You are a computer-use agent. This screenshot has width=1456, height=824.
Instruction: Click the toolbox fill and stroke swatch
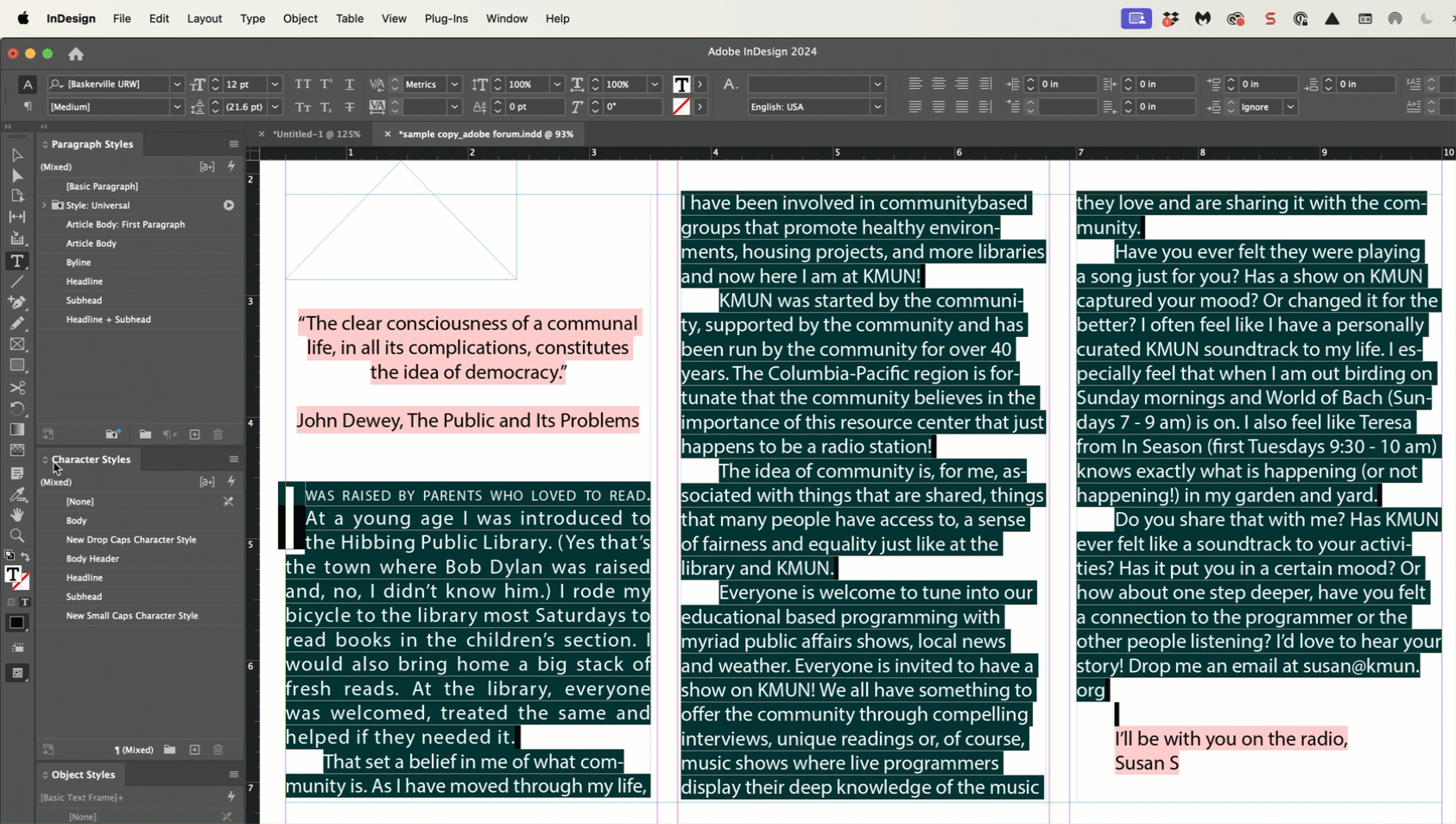point(16,577)
